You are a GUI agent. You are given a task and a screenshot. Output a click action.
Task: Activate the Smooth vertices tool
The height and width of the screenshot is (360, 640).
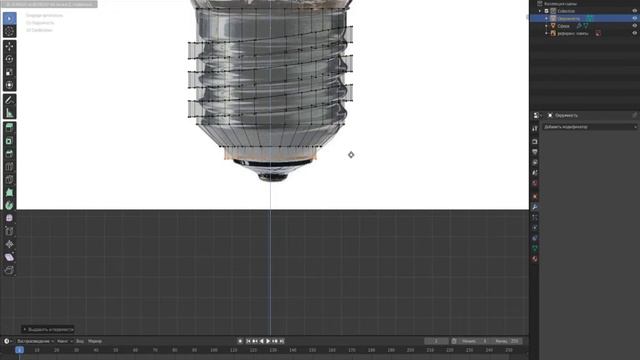click(9, 218)
